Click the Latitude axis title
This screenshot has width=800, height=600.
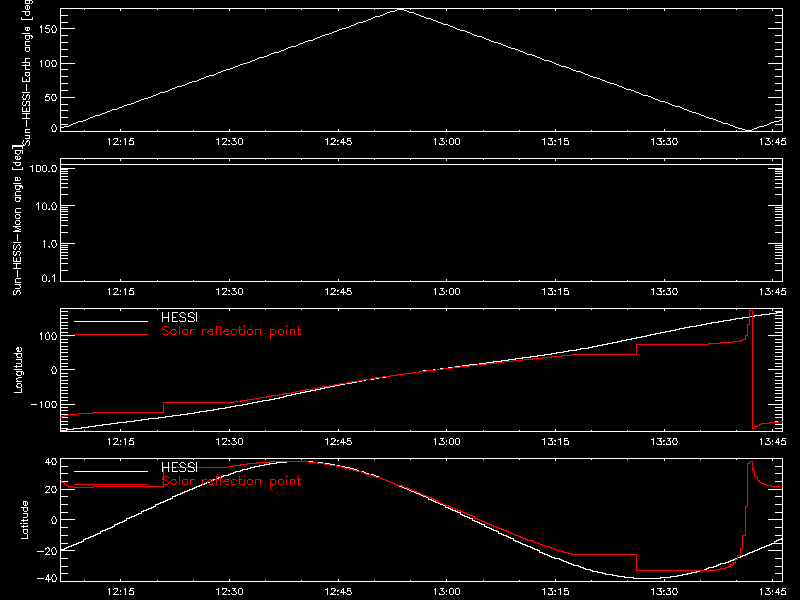[x=24, y=520]
